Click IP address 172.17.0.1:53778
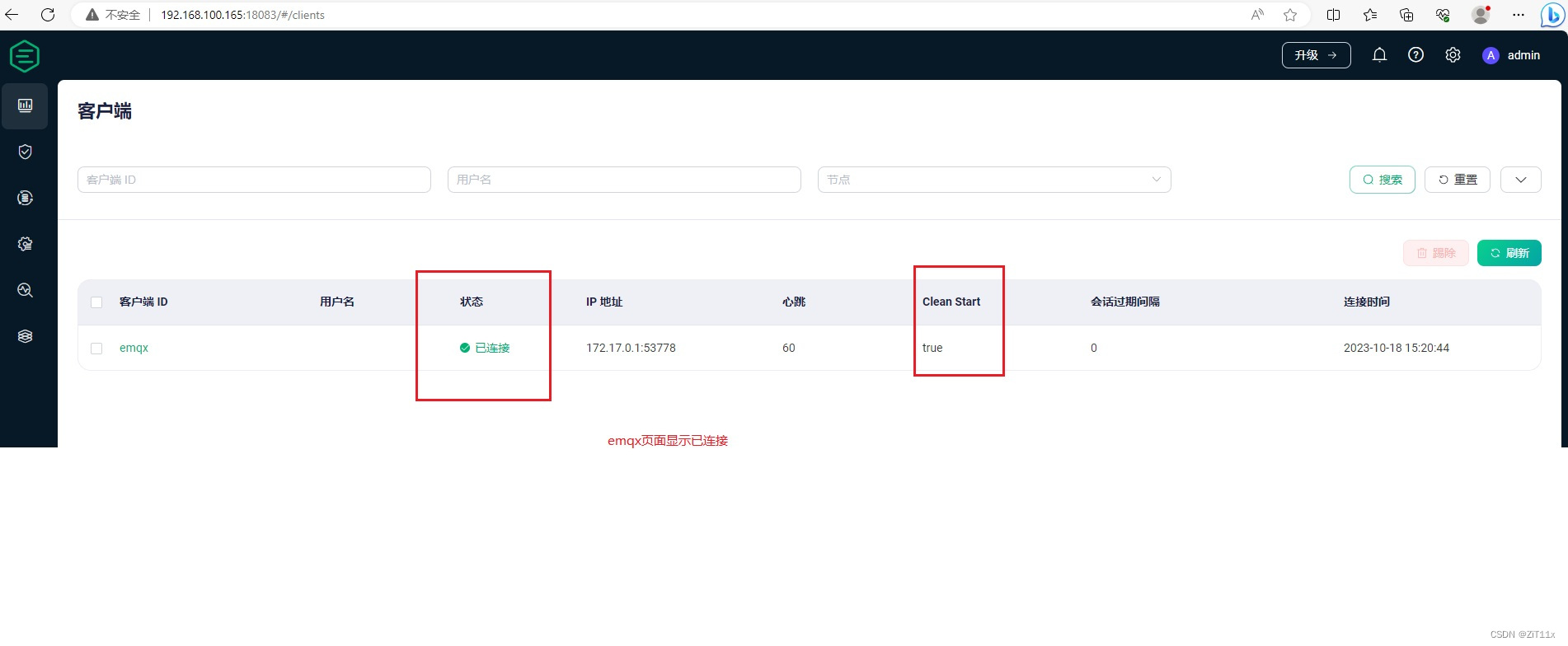Viewport: 1568px width, 646px height. point(631,348)
